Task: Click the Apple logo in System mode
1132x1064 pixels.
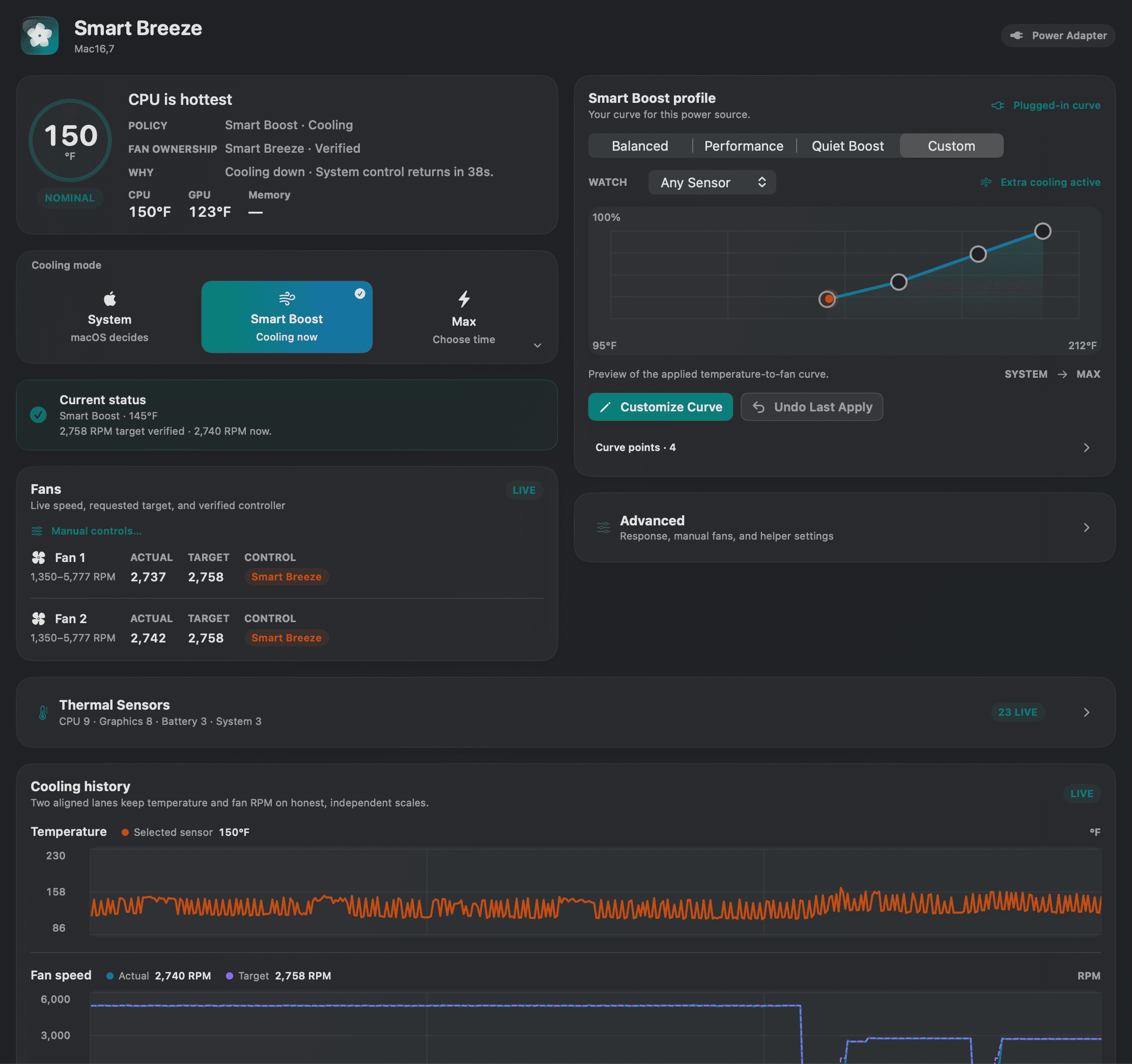Action: coord(109,298)
